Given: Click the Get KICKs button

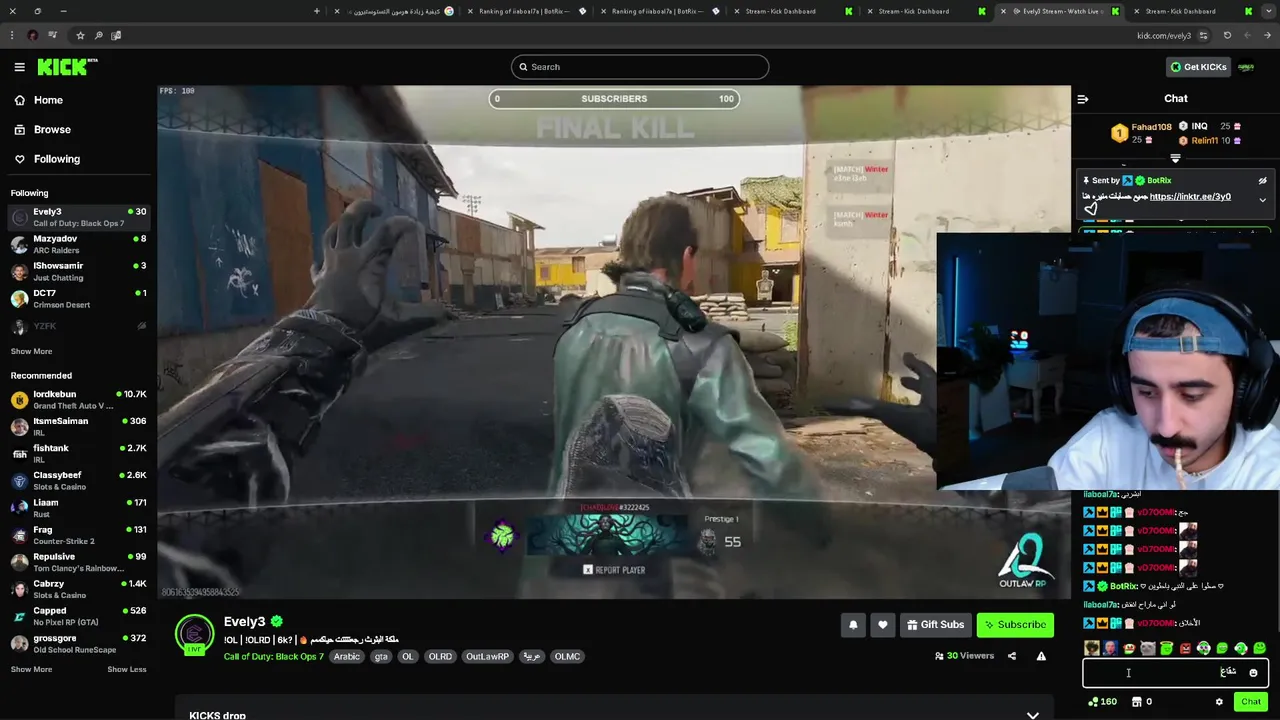Looking at the screenshot, I should pos(1198,67).
